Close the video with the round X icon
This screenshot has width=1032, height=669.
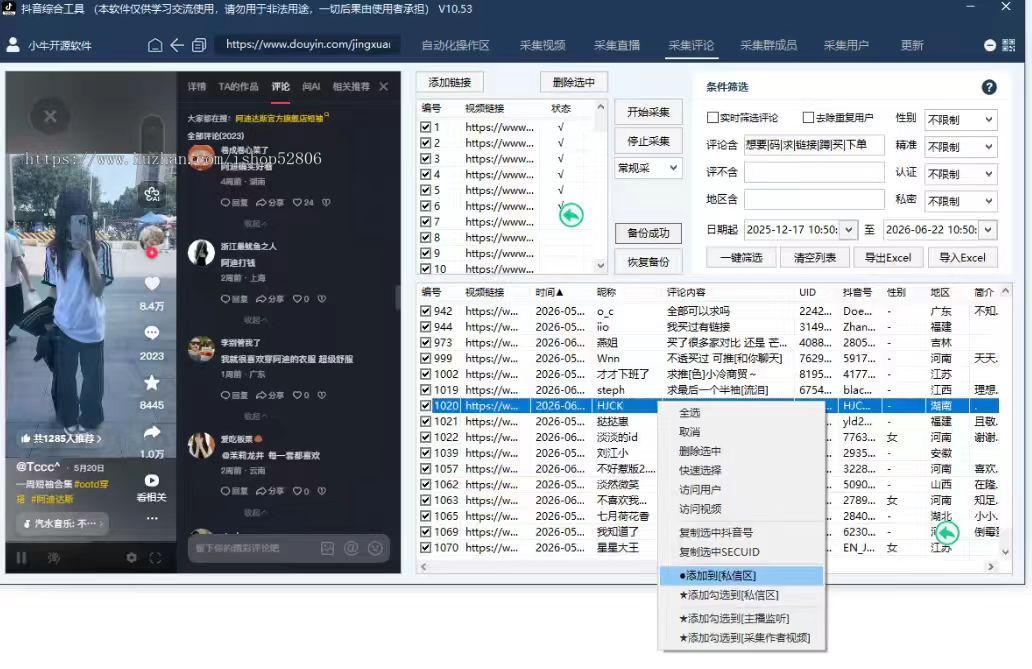50,117
